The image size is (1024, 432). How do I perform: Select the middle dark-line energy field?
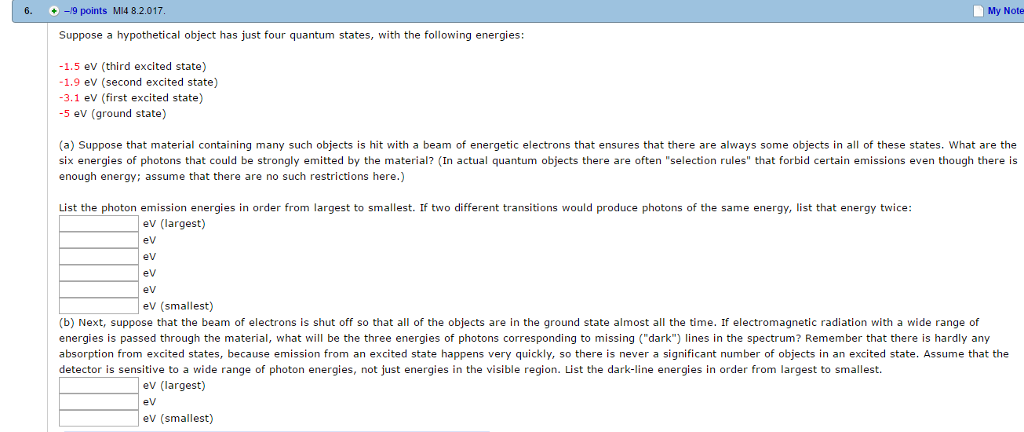(x=99, y=402)
